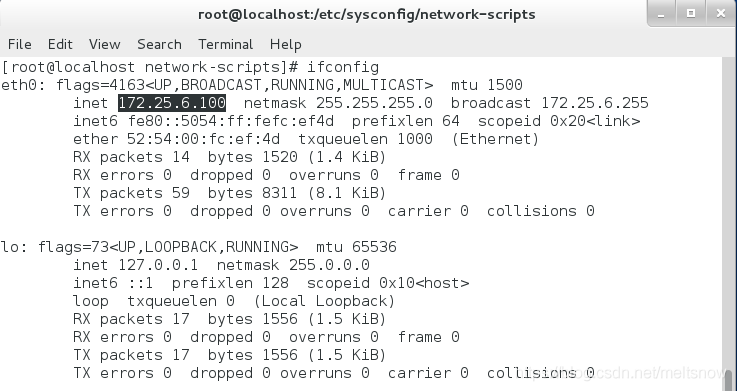Click the highlighted IP 172.25.6.100
Viewport: 737px width, 391px height.
point(172,103)
